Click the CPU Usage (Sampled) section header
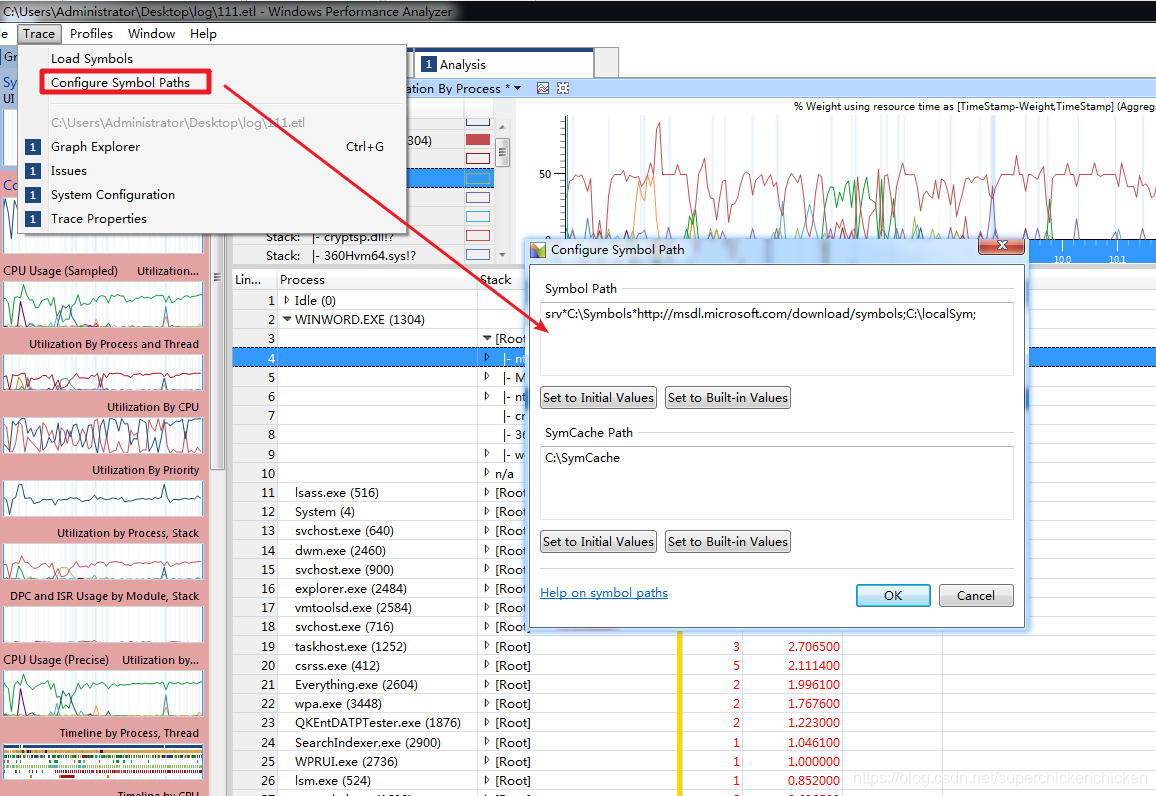 60,270
